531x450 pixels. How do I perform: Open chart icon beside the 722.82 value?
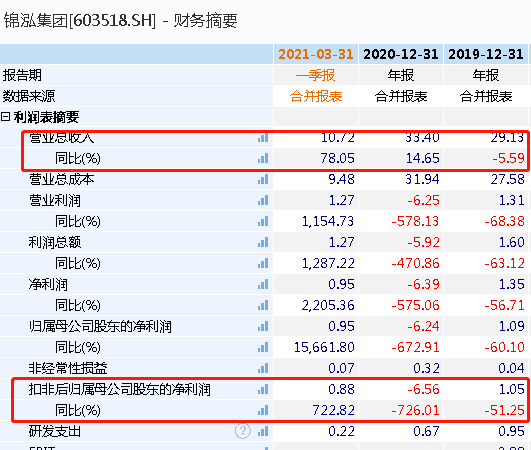[x=263, y=410]
